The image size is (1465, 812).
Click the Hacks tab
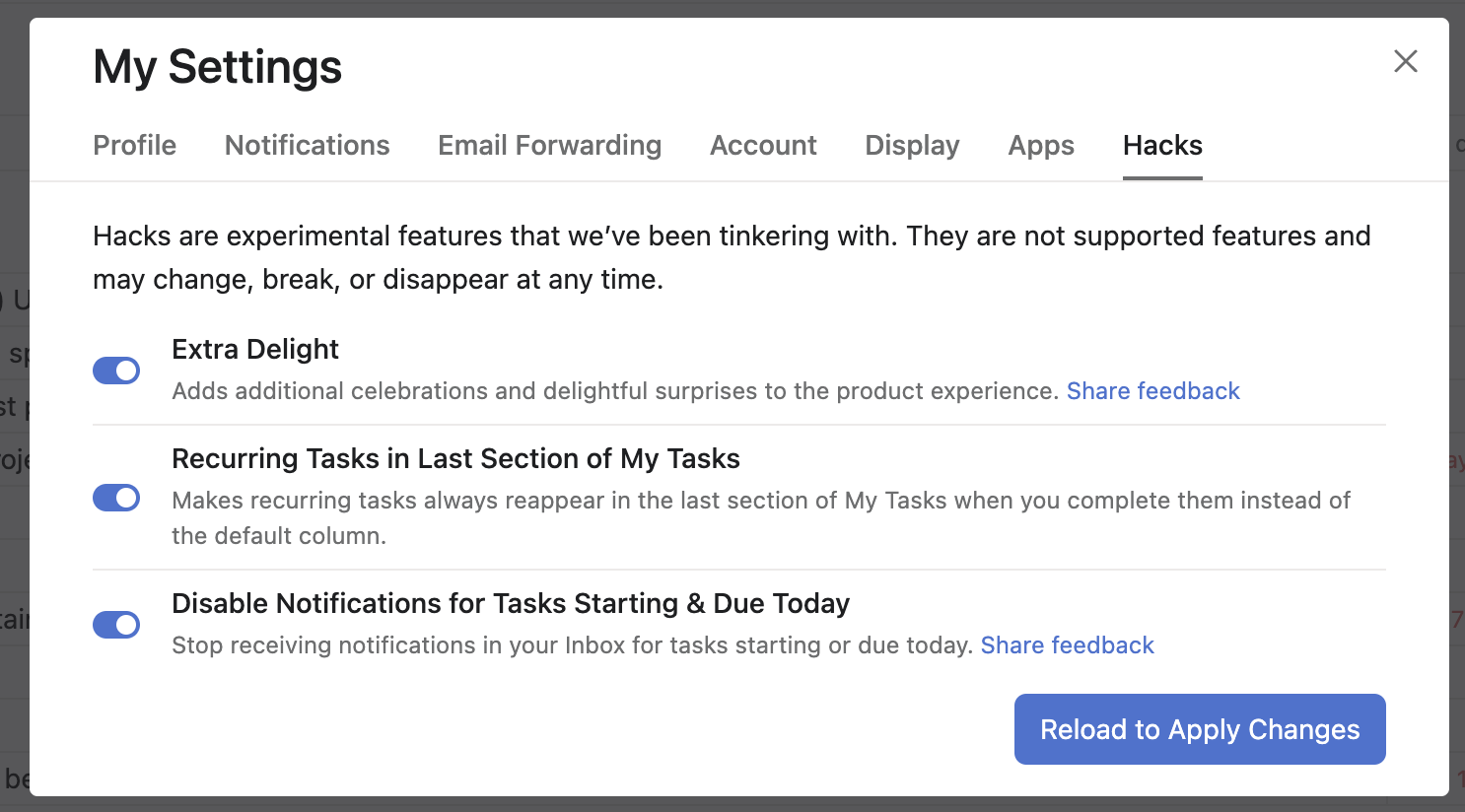pos(1162,146)
